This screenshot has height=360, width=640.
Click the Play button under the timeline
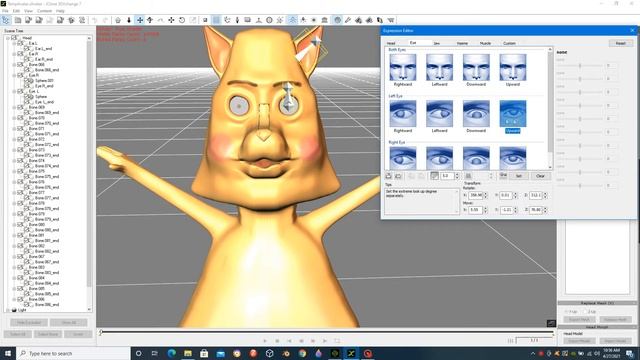coord(265,341)
